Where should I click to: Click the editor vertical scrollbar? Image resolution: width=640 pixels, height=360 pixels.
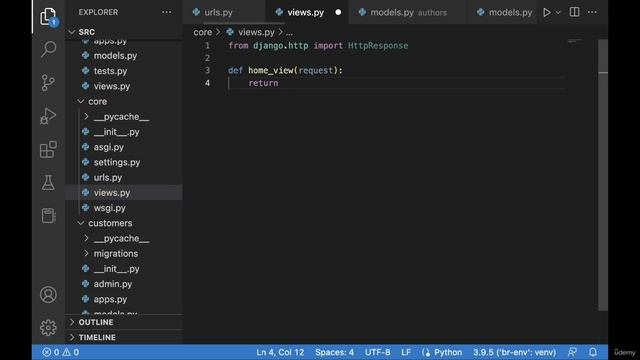603,175
